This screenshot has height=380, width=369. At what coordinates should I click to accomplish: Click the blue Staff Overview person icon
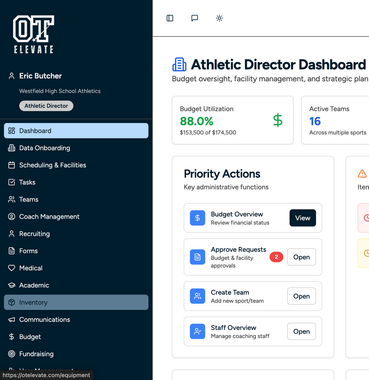(197, 331)
